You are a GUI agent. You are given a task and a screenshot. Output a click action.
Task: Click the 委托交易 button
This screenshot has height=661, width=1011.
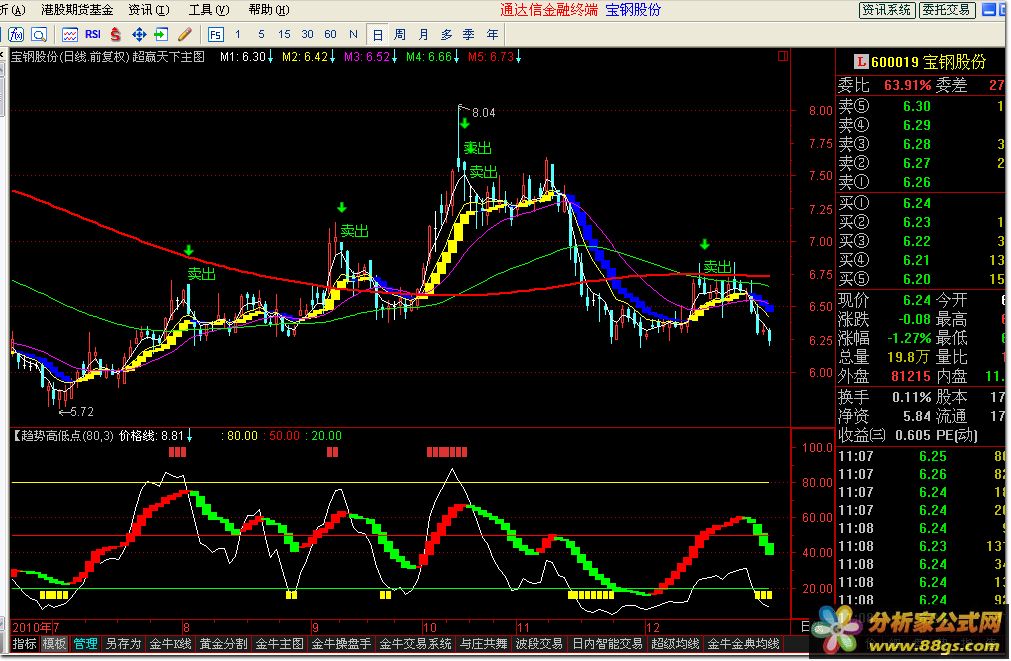(x=946, y=10)
